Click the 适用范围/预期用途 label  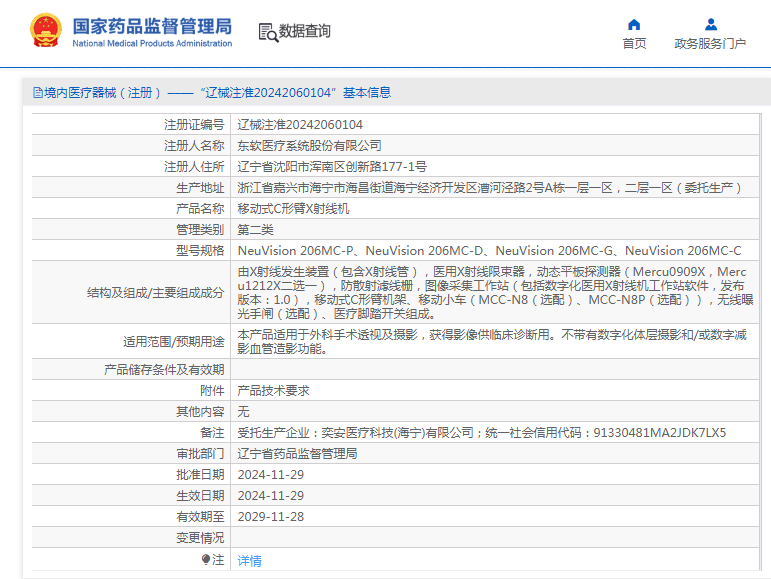click(174, 342)
